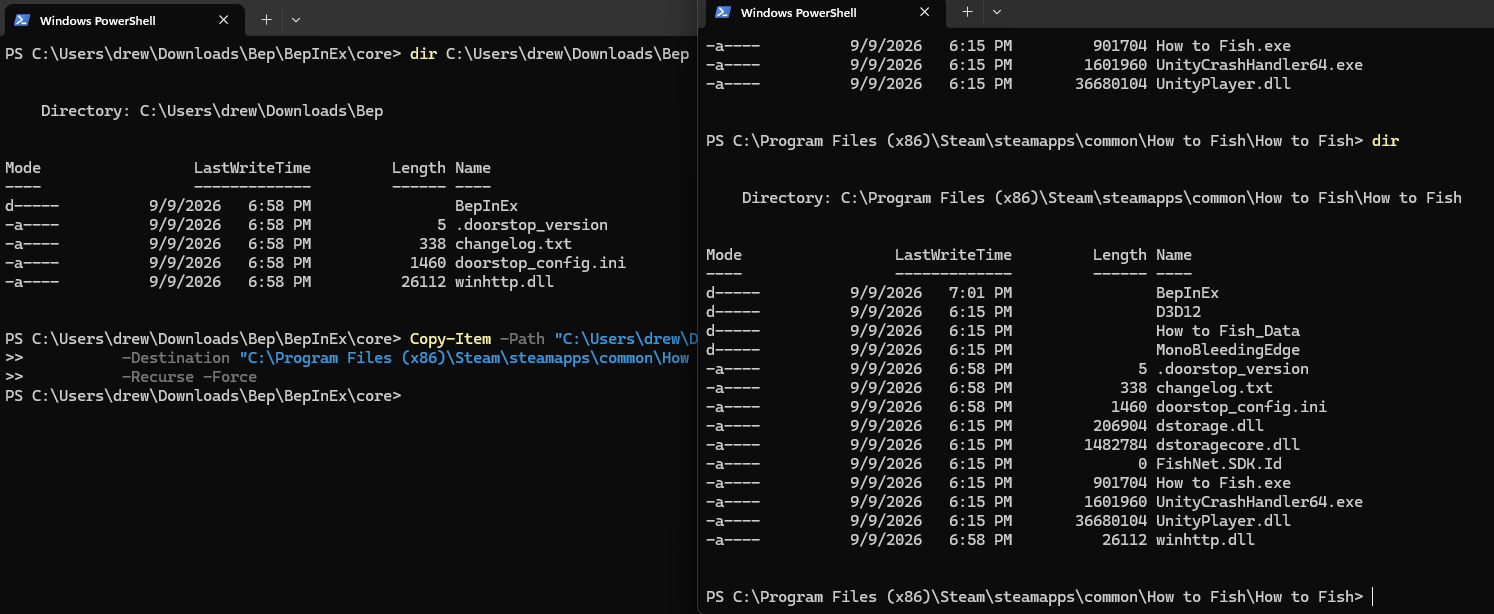The width and height of the screenshot is (1494, 614).
Task: Click the BepInEx directory entry in the left window
Action: (x=486, y=206)
